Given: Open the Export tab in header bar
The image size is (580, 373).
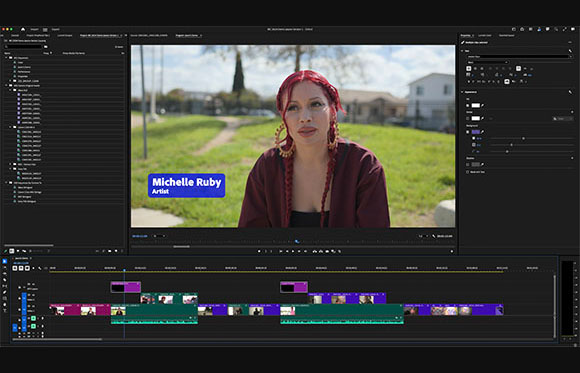Looking at the screenshot, I should (55, 29).
